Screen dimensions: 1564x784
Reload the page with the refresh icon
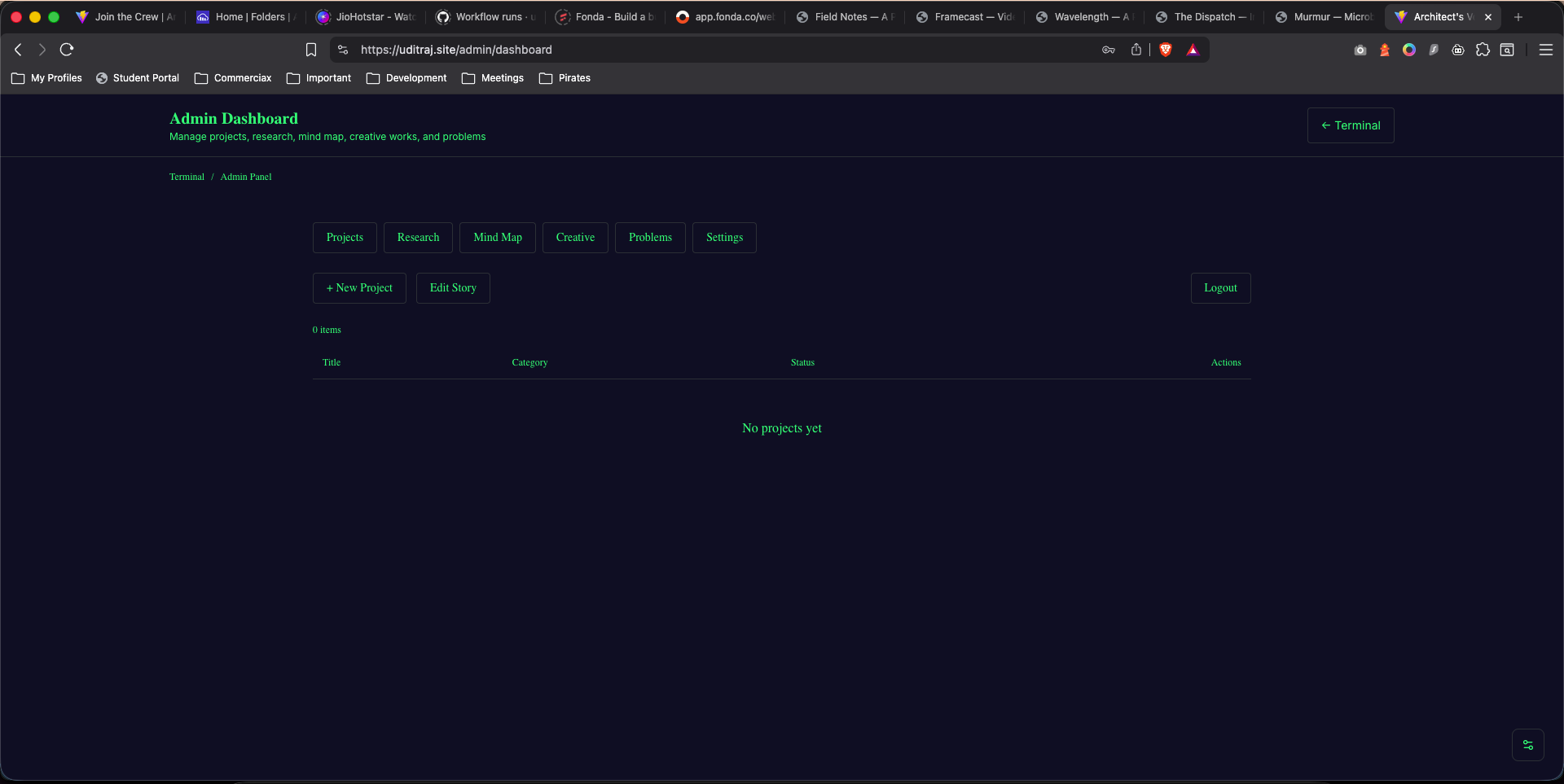point(67,50)
